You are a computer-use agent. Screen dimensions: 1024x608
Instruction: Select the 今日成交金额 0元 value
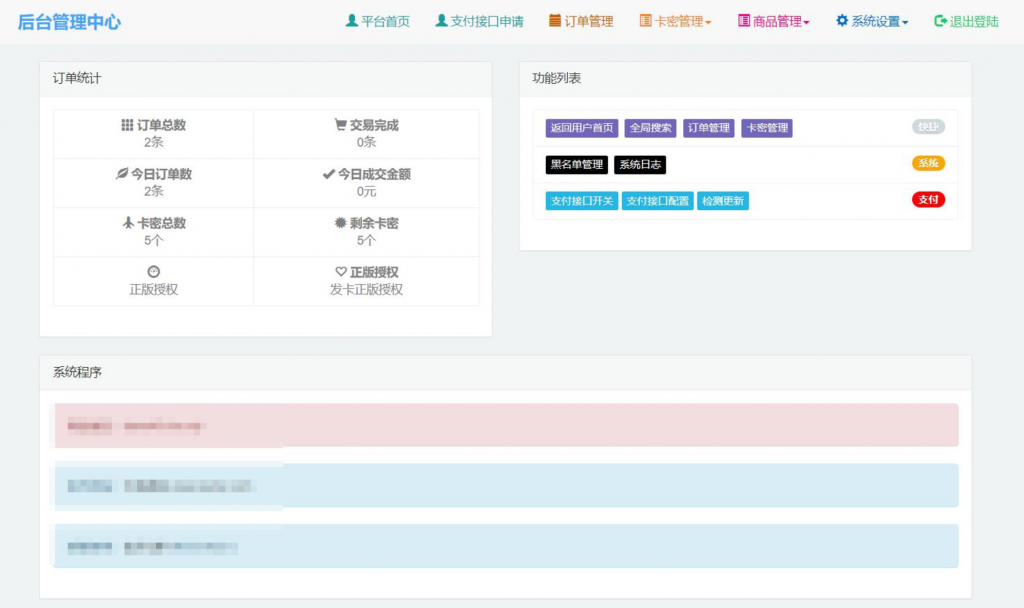click(366, 191)
